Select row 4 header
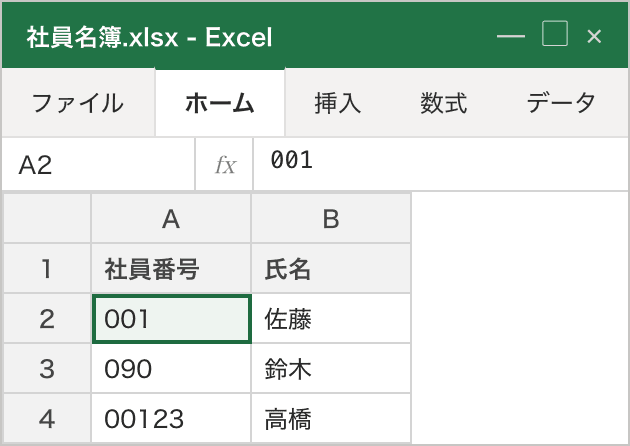The width and height of the screenshot is (630, 446). pos(47,418)
